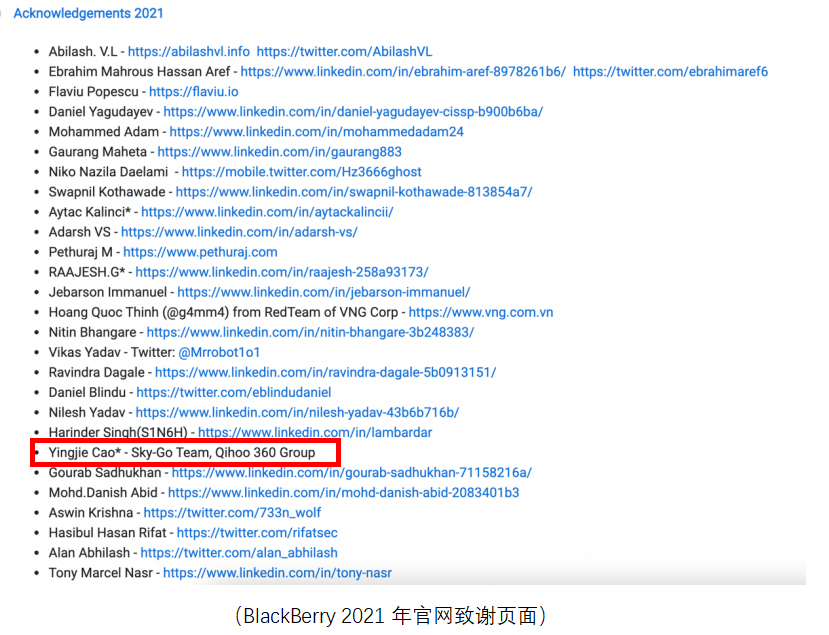This screenshot has width=829, height=635.
Task: Open Daniel Yagudayev's LinkedIn link
Action: point(353,112)
